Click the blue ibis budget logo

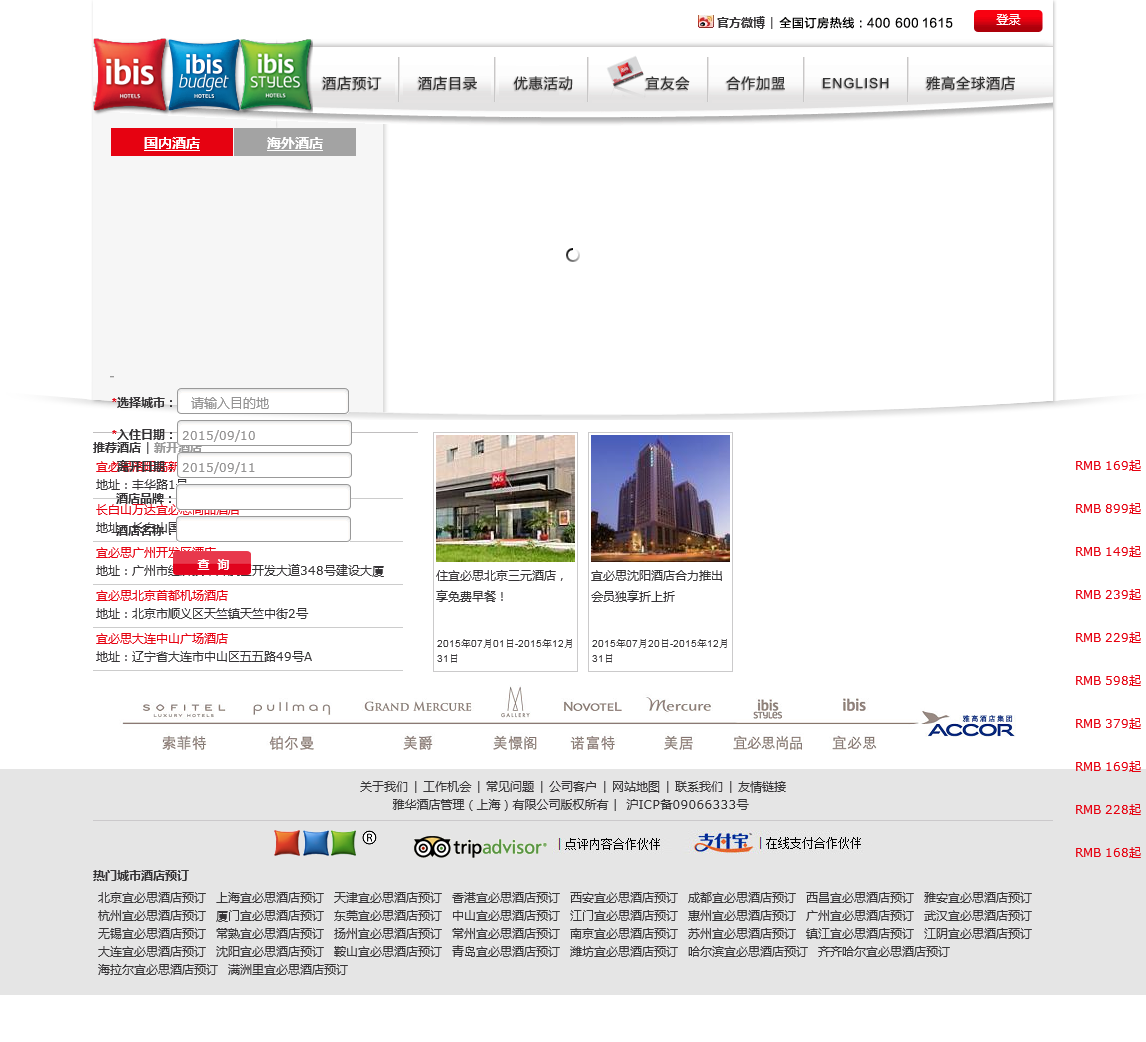point(203,75)
